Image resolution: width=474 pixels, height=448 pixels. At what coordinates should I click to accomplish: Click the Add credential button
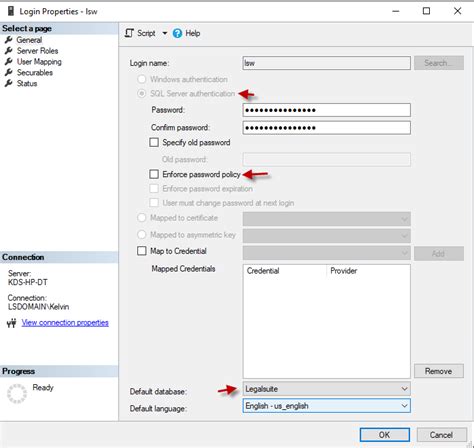(439, 254)
